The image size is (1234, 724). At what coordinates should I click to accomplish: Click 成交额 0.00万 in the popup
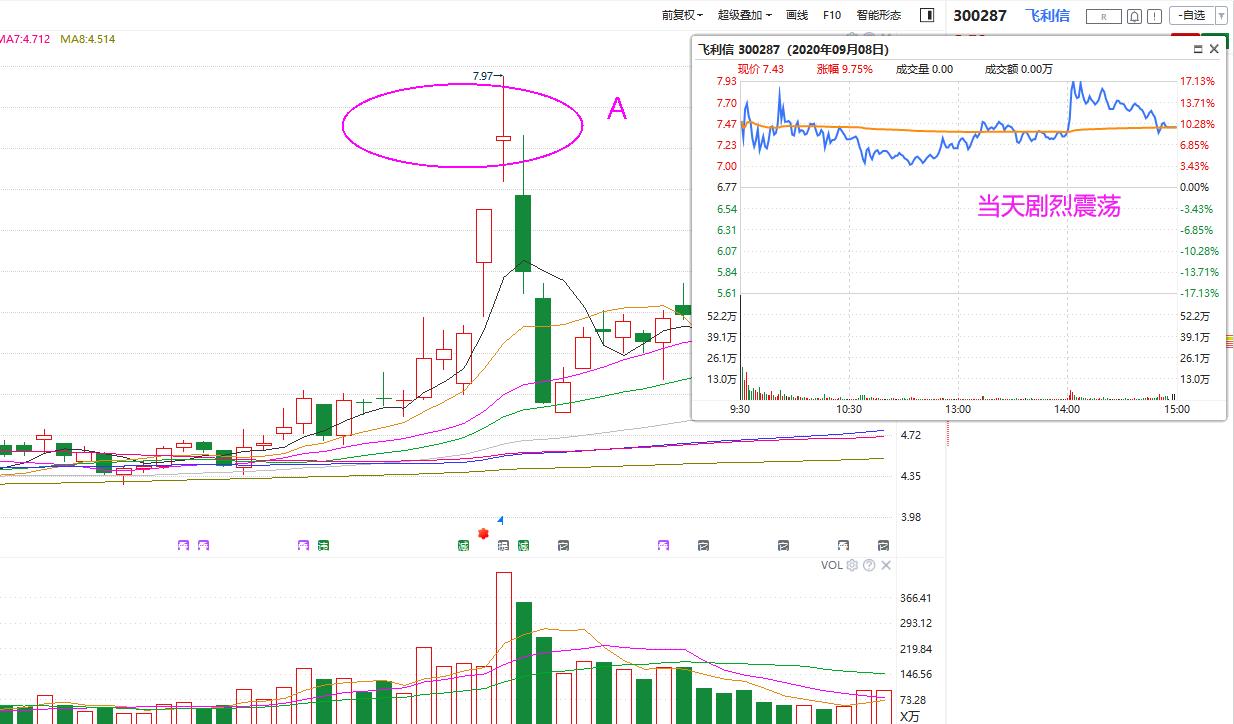(x=1019, y=69)
